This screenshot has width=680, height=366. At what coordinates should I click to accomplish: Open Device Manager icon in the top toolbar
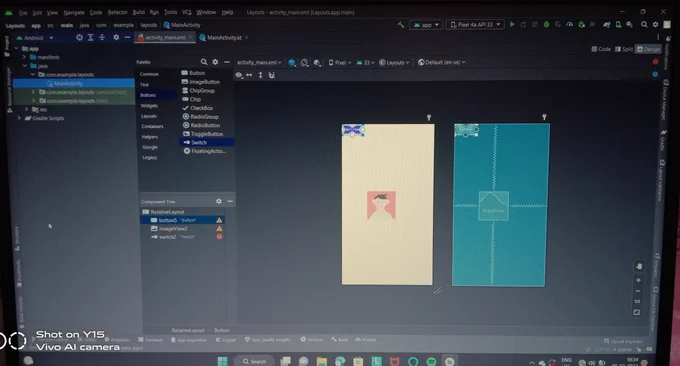[618, 25]
